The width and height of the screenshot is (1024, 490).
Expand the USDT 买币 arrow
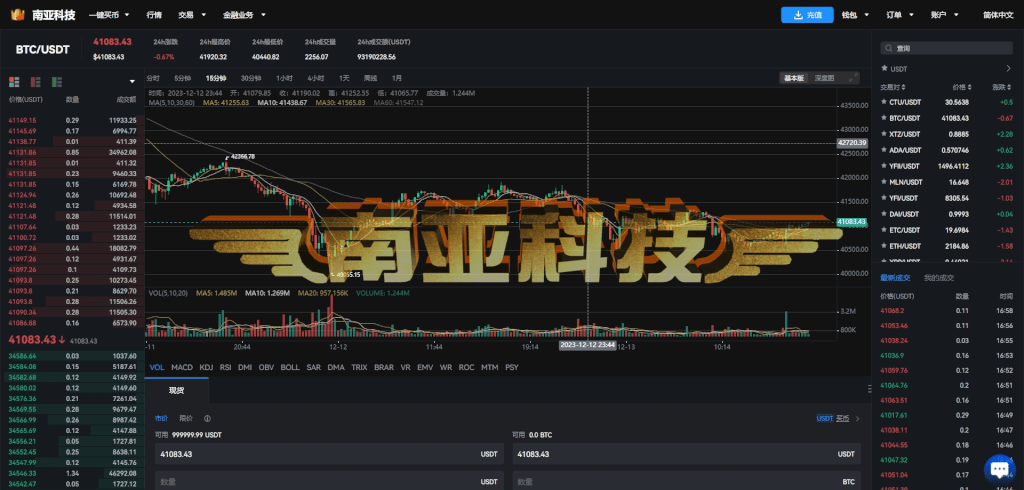coord(857,418)
